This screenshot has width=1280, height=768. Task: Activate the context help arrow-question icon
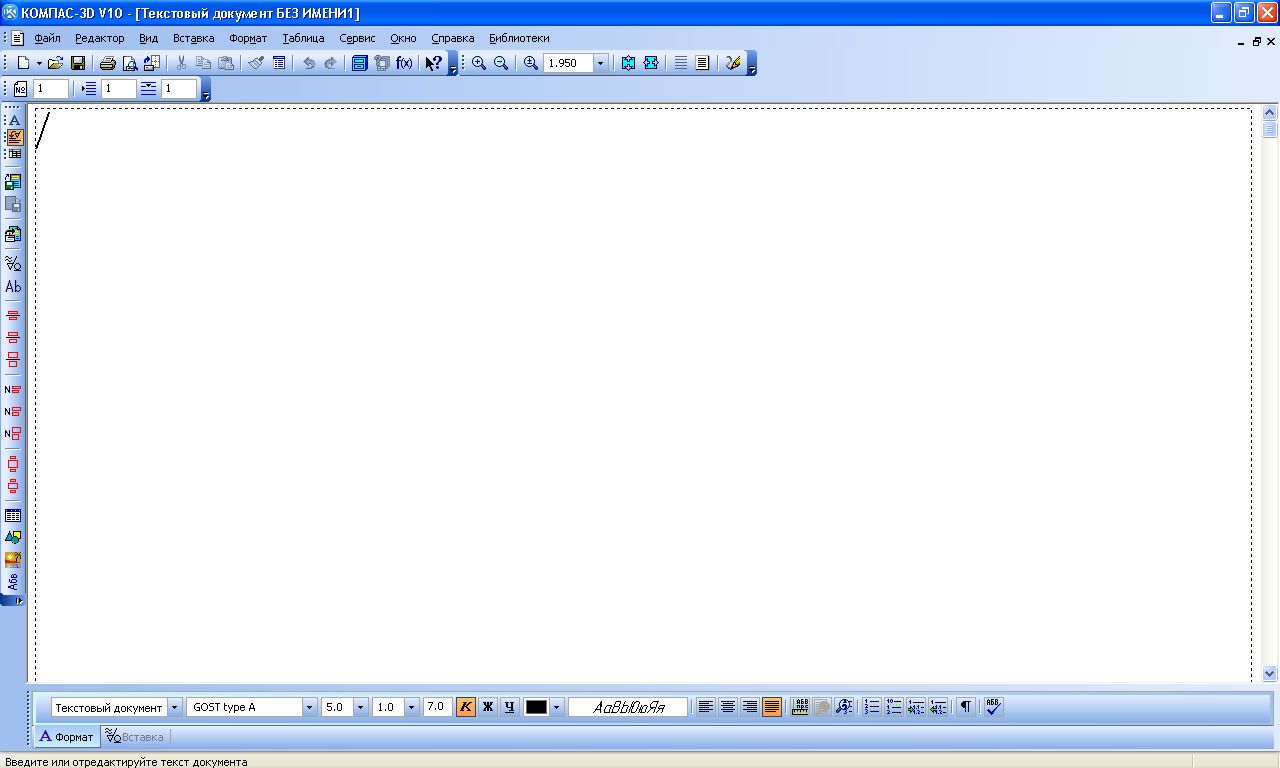tap(433, 63)
